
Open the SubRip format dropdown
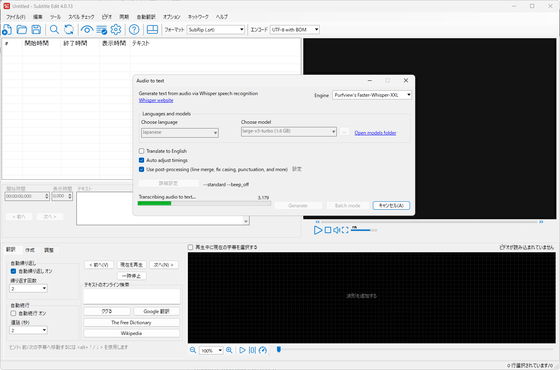[216, 30]
